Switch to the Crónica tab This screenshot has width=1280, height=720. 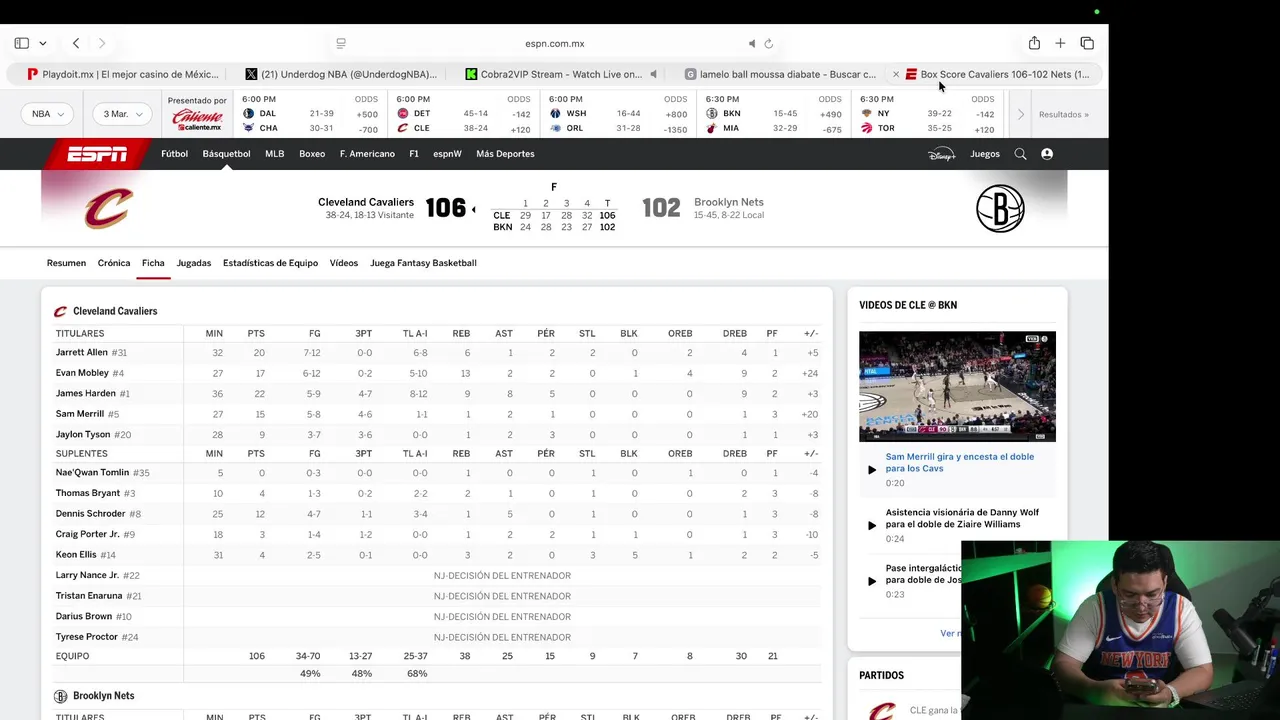[x=114, y=263]
